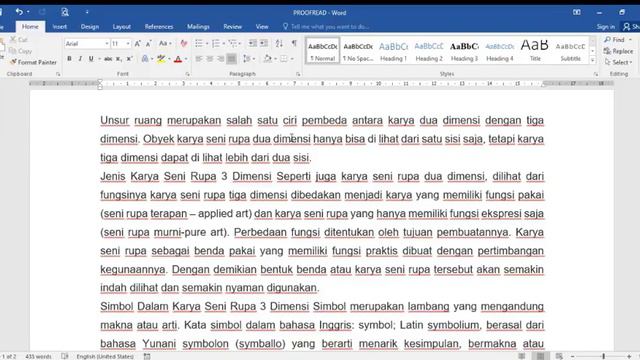The image size is (640, 360).
Task: Switch to Print Layout view in status bar
Action: pos(540,356)
